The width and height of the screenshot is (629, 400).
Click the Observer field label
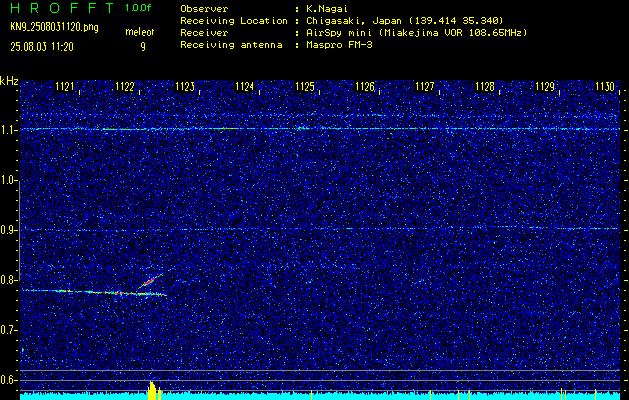[x=204, y=9]
